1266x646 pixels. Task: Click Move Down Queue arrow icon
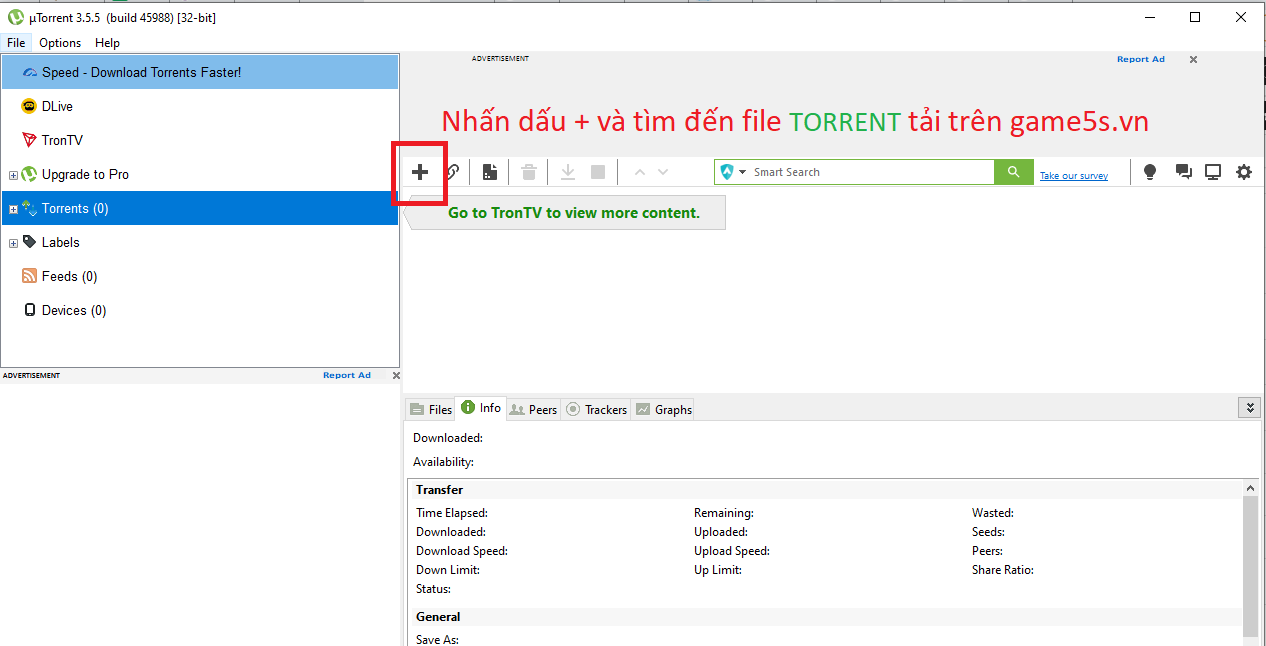pyautogui.click(x=663, y=172)
